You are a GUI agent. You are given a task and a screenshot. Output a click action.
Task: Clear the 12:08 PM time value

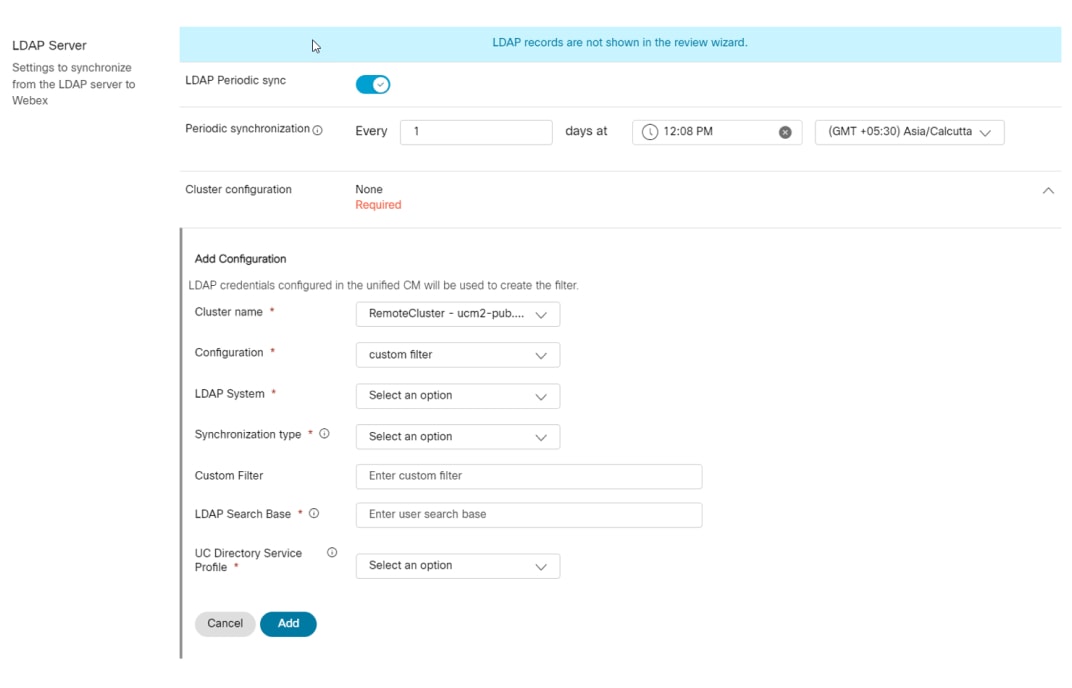point(785,132)
